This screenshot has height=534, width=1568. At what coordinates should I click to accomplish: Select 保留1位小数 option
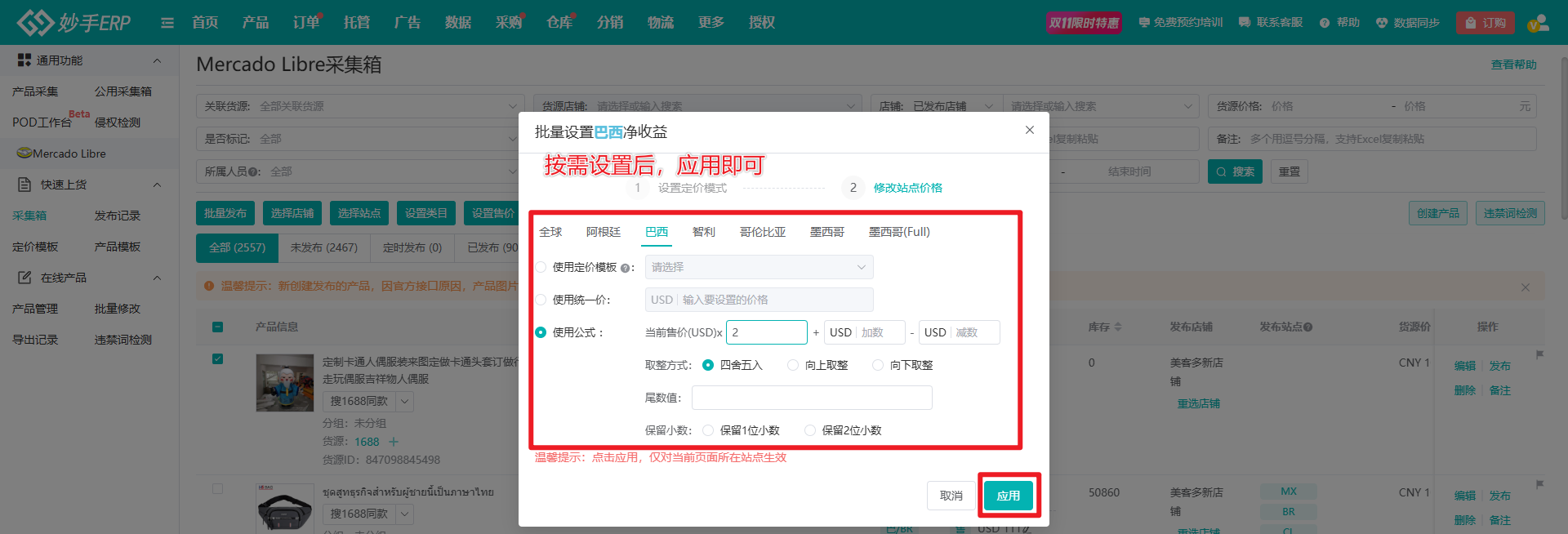(x=708, y=430)
